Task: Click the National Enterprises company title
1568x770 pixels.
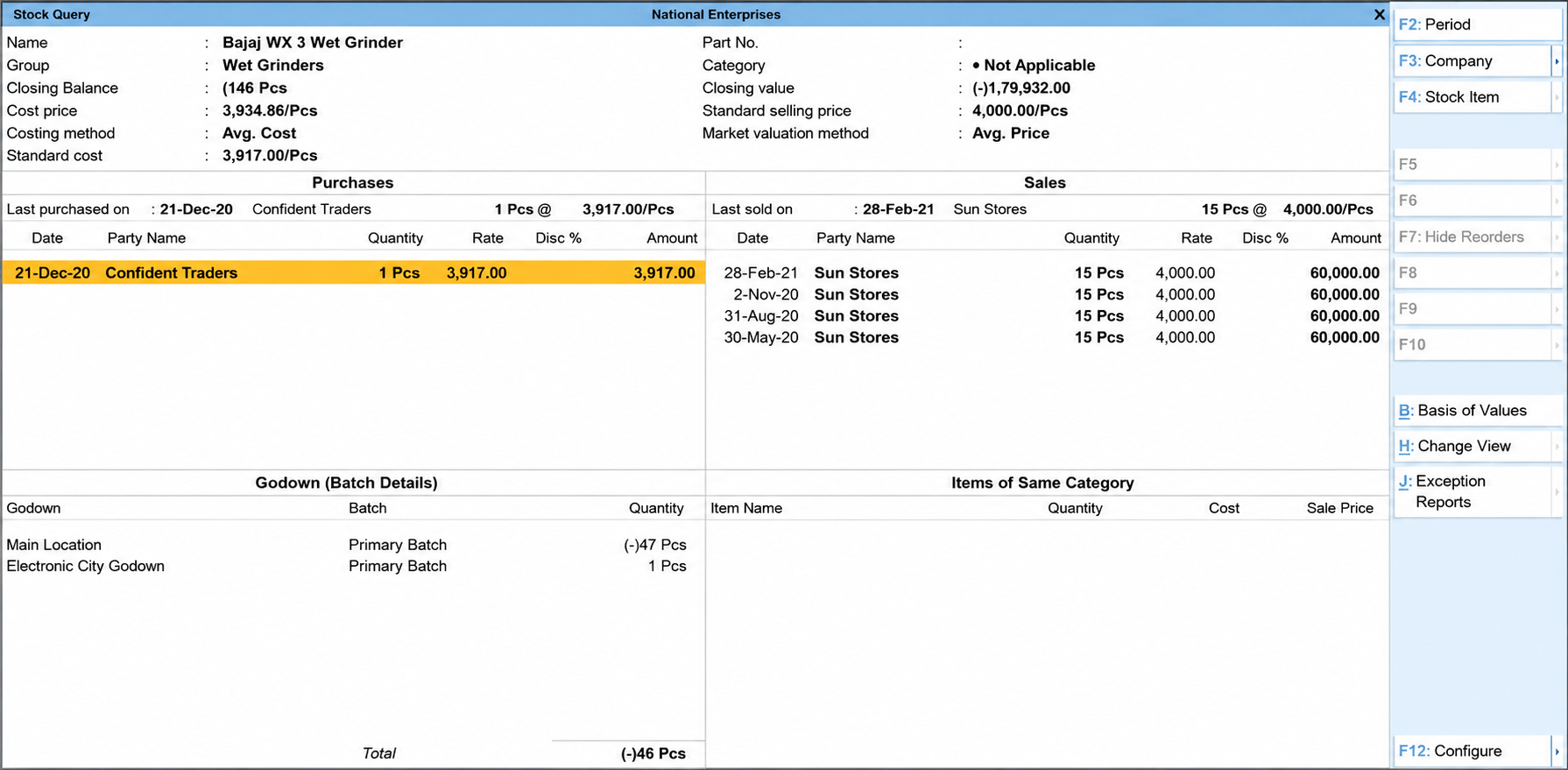Action: tap(716, 14)
